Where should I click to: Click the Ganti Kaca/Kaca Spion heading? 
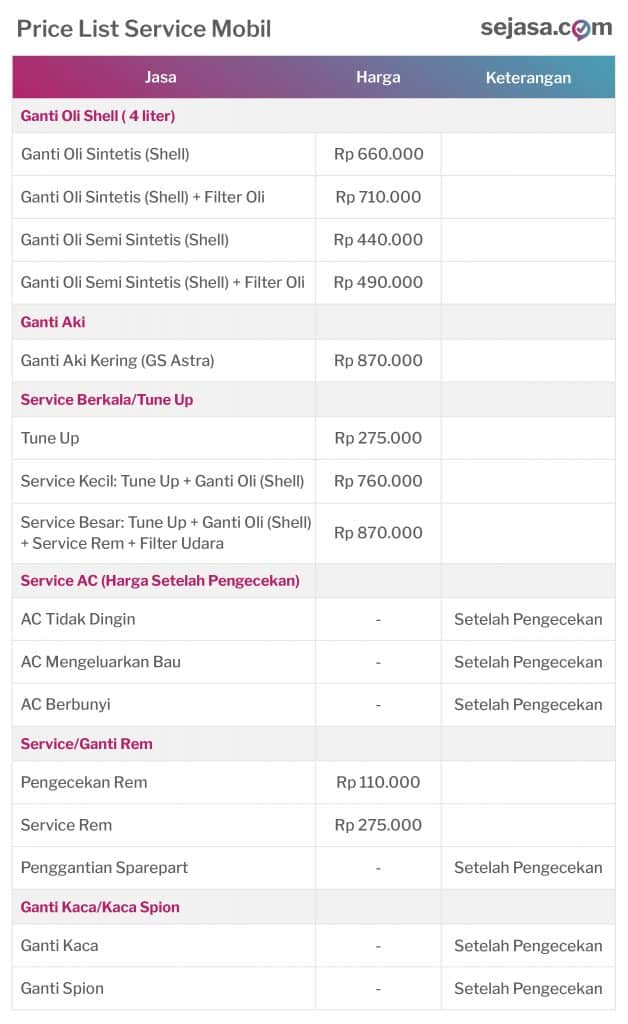pyautogui.click(x=100, y=907)
